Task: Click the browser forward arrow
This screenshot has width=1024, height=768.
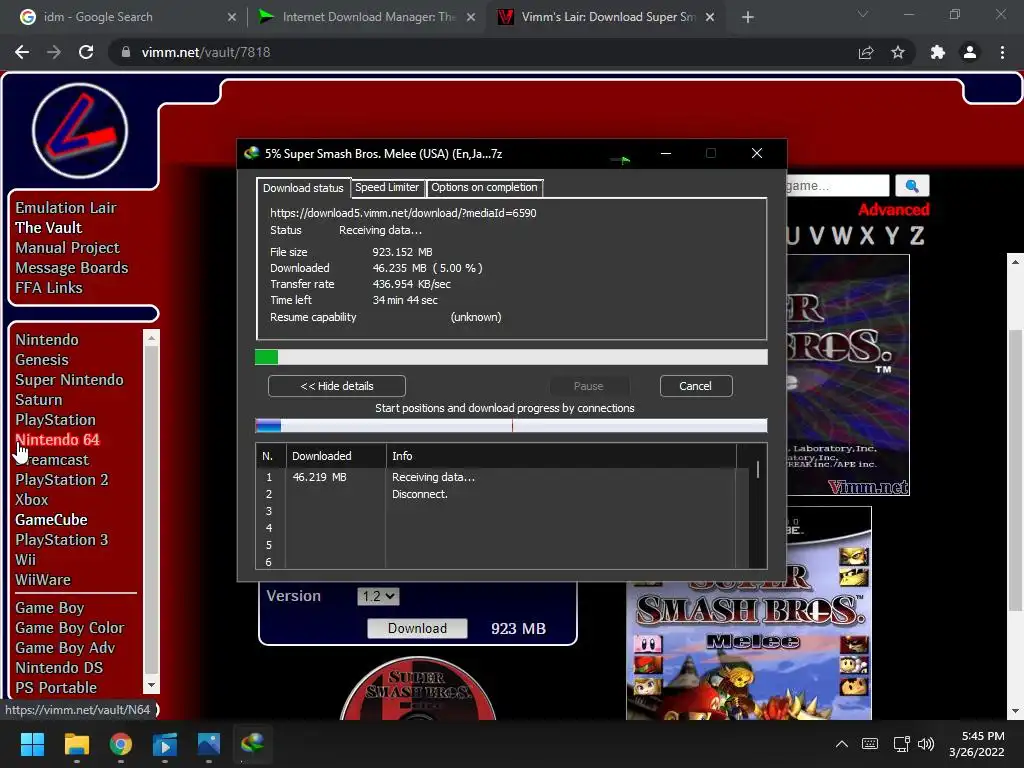Action: [54, 52]
